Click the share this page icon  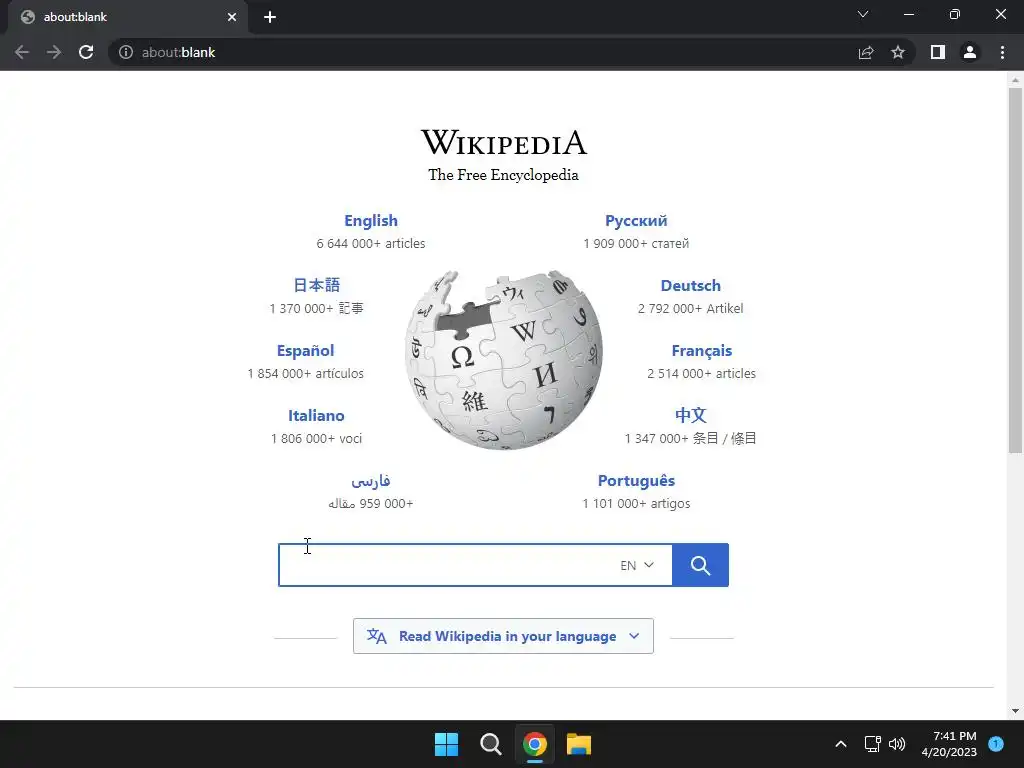[866, 52]
